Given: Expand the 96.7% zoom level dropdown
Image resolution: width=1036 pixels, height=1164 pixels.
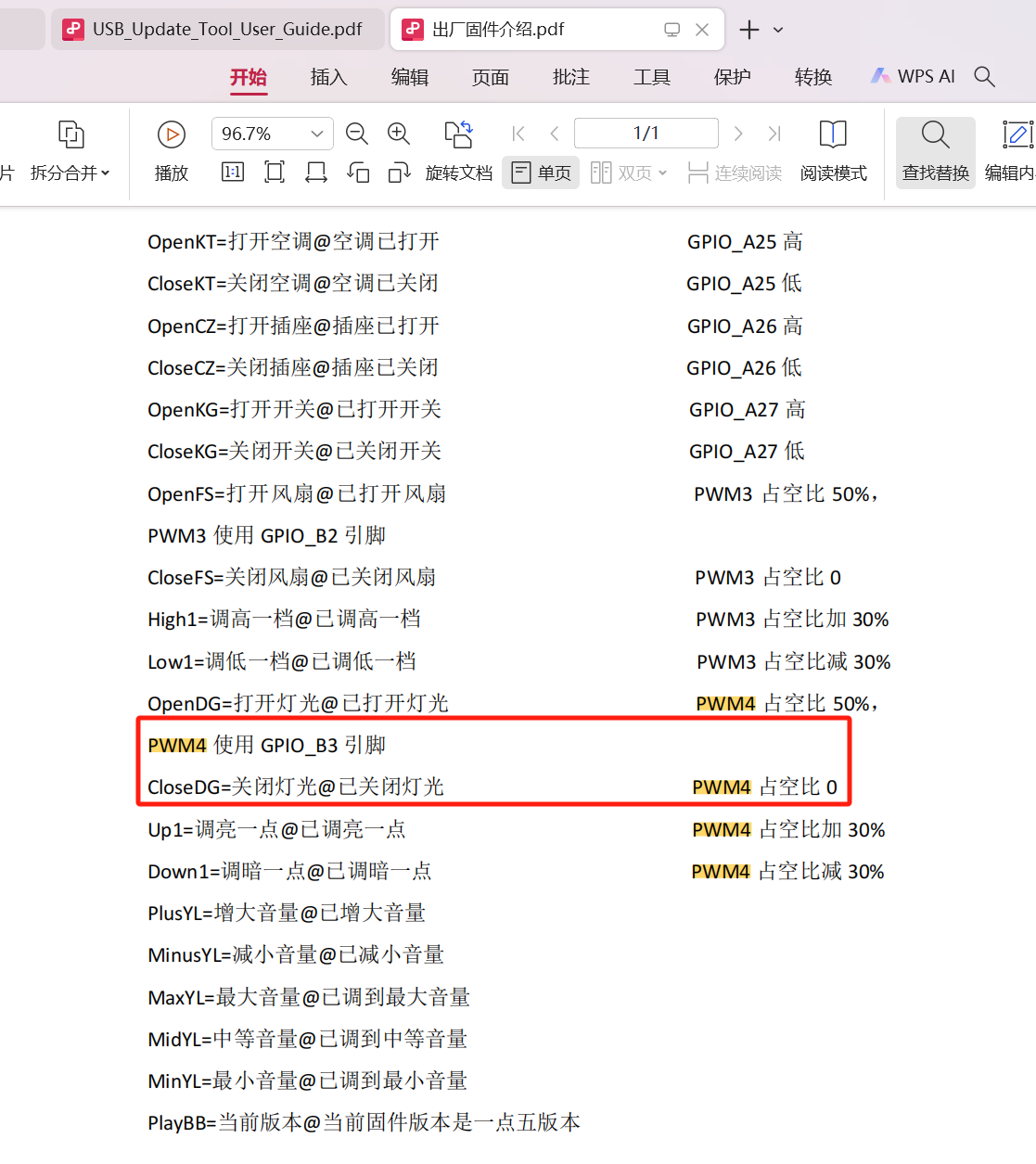Looking at the screenshot, I should 316,134.
